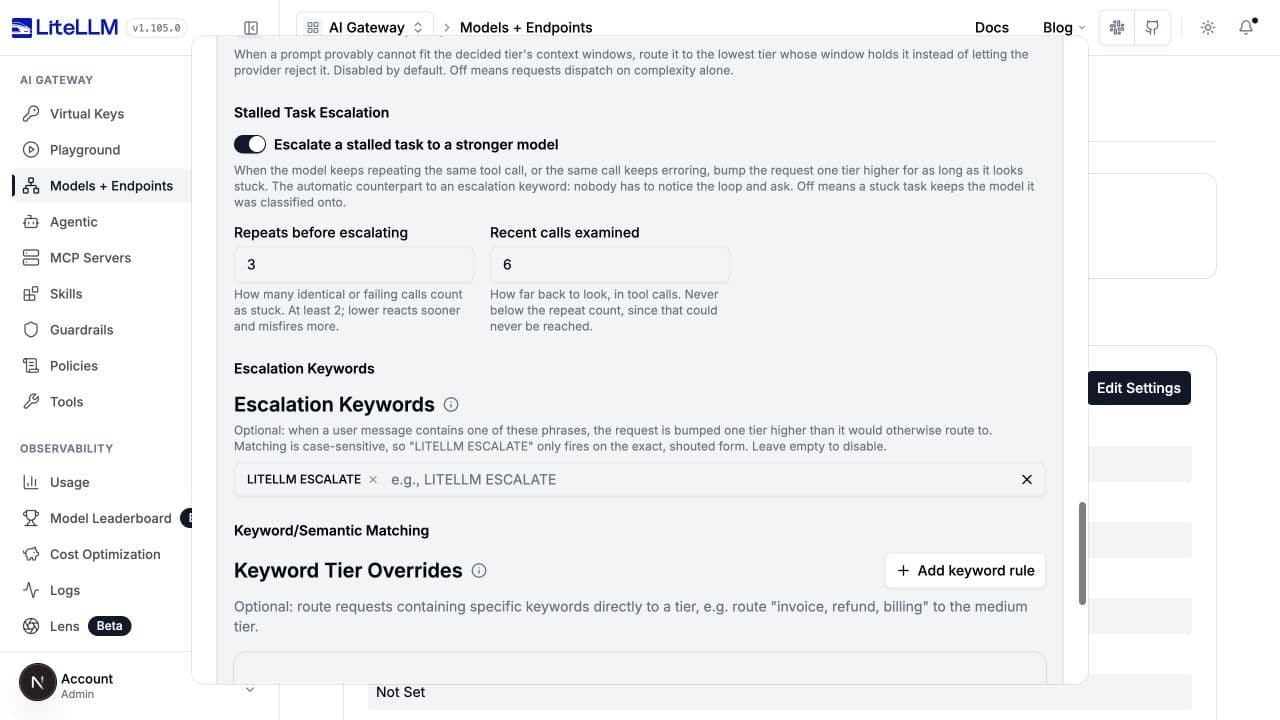Open the Blog dropdown menu
Viewport: 1280px width, 720px height.
(1064, 27)
